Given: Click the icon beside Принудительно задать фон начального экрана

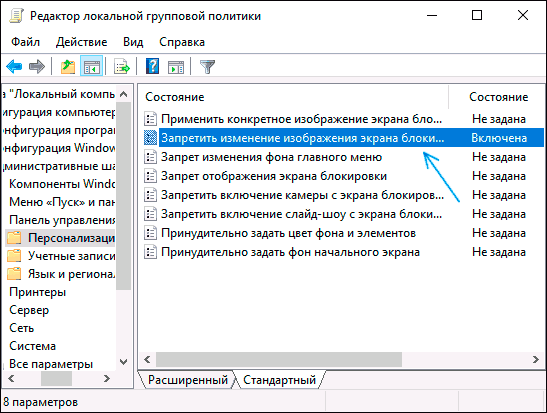Looking at the screenshot, I should [x=150, y=252].
